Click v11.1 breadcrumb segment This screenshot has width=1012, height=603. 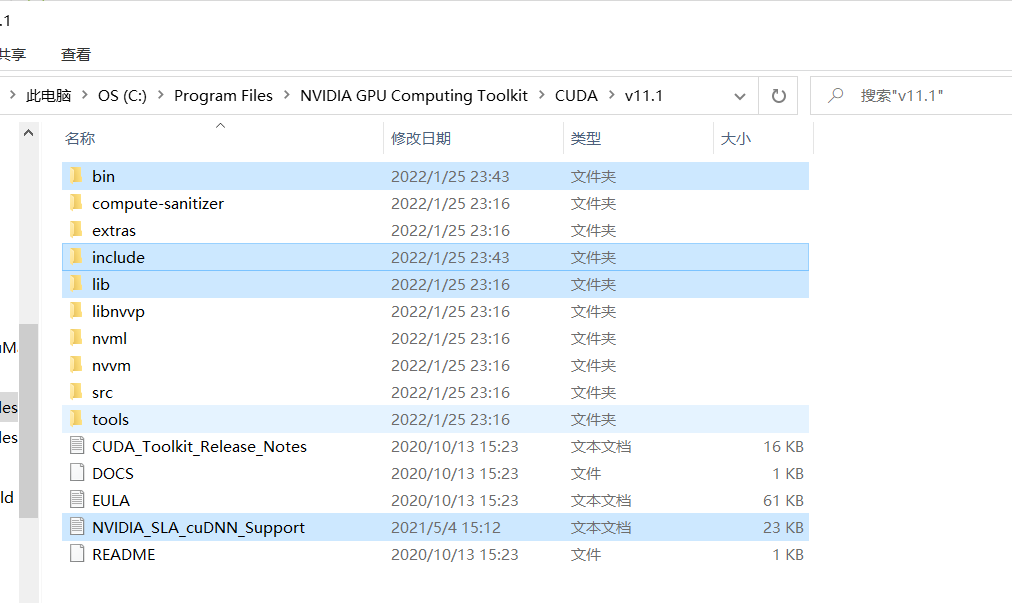(643, 96)
